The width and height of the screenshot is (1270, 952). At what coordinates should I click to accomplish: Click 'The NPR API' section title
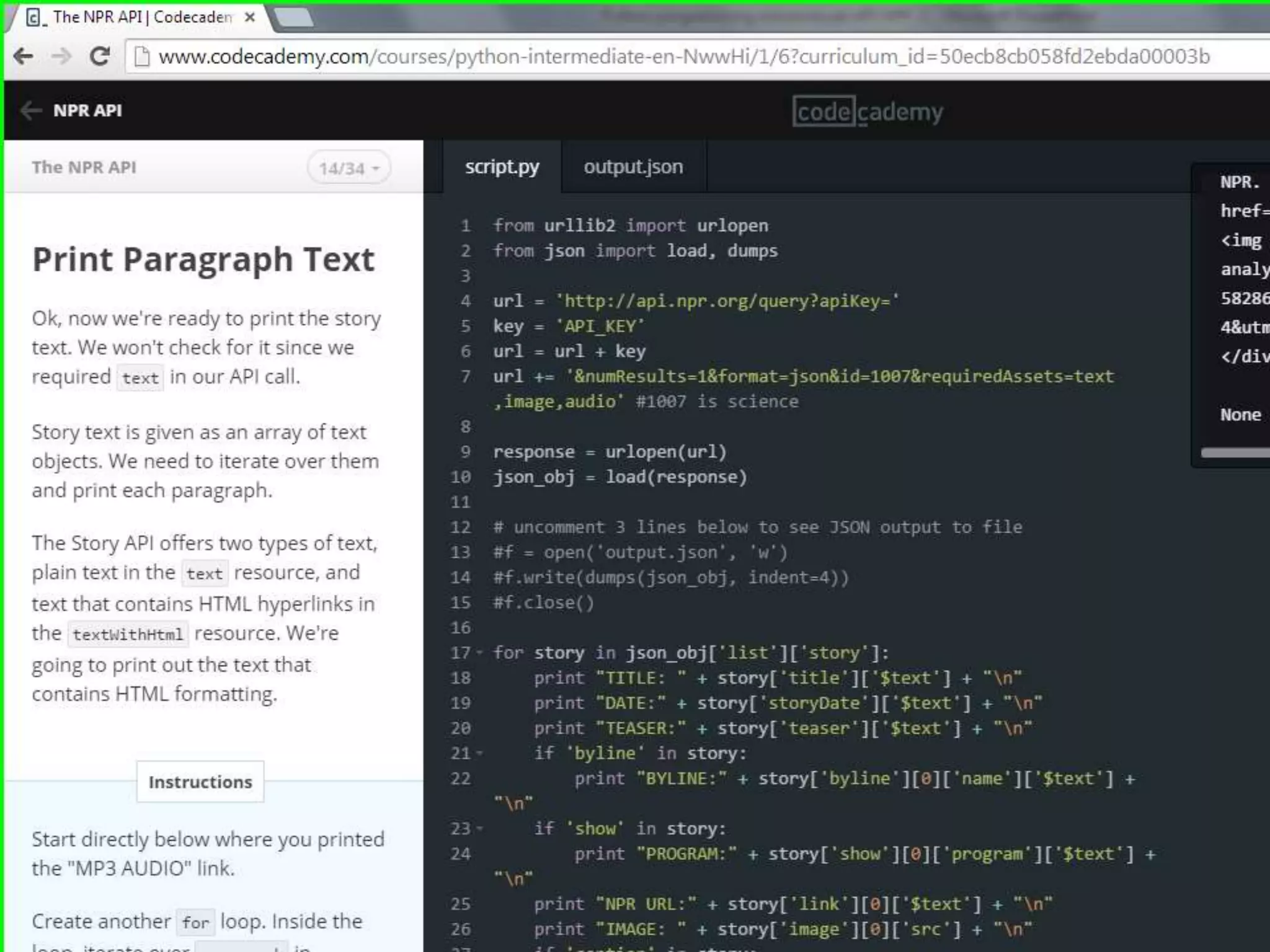[84, 167]
